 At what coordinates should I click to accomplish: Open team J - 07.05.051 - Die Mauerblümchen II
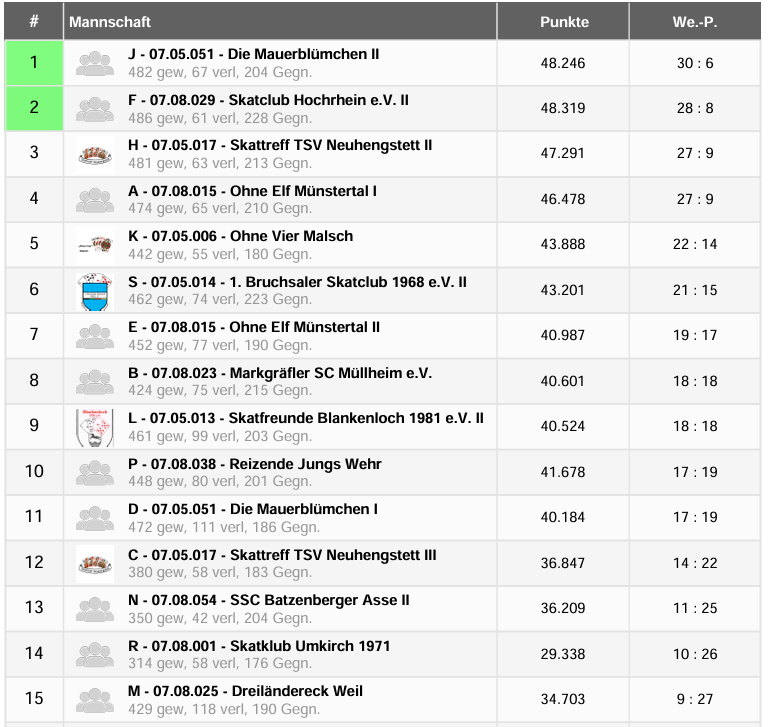click(254, 54)
